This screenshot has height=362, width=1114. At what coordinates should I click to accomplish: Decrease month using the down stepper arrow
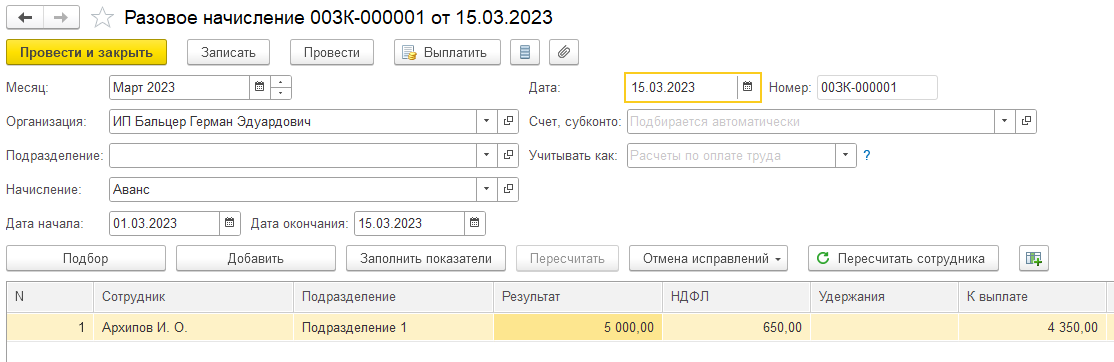click(281, 93)
